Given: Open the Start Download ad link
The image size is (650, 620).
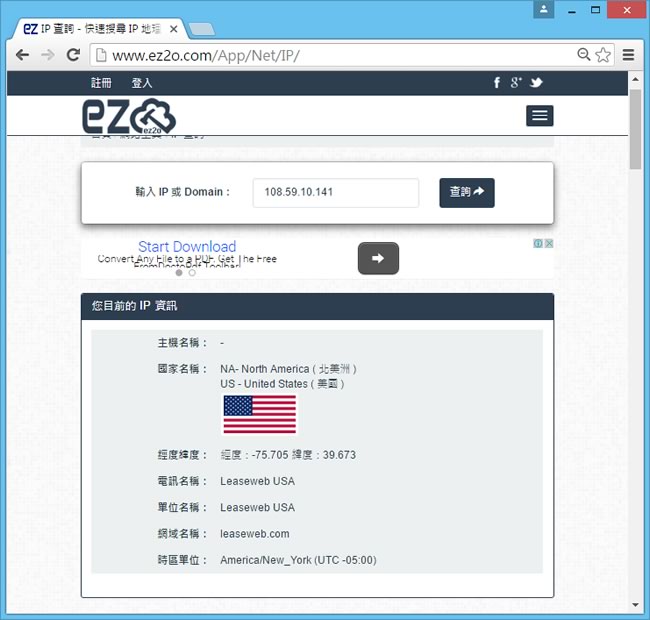Looking at the screenshot, I should (187, 247).
